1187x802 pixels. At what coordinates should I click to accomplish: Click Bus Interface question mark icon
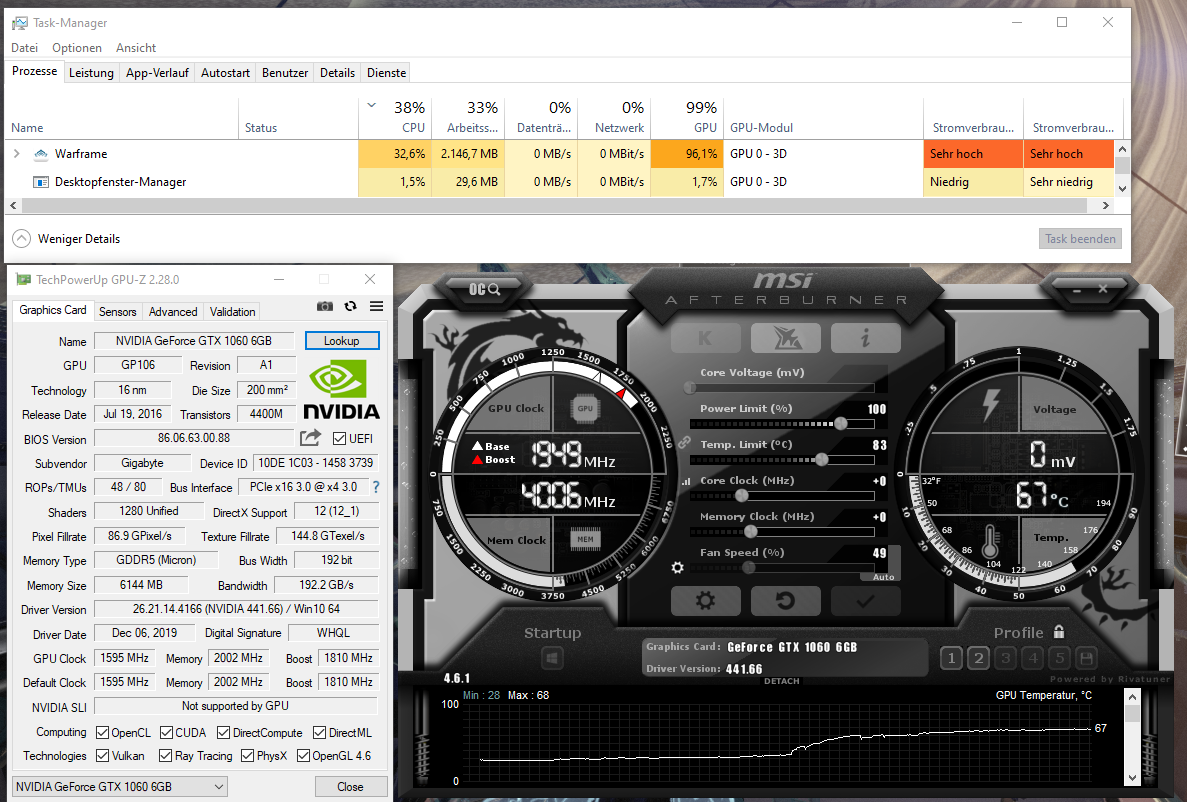[x=376, y=487]
